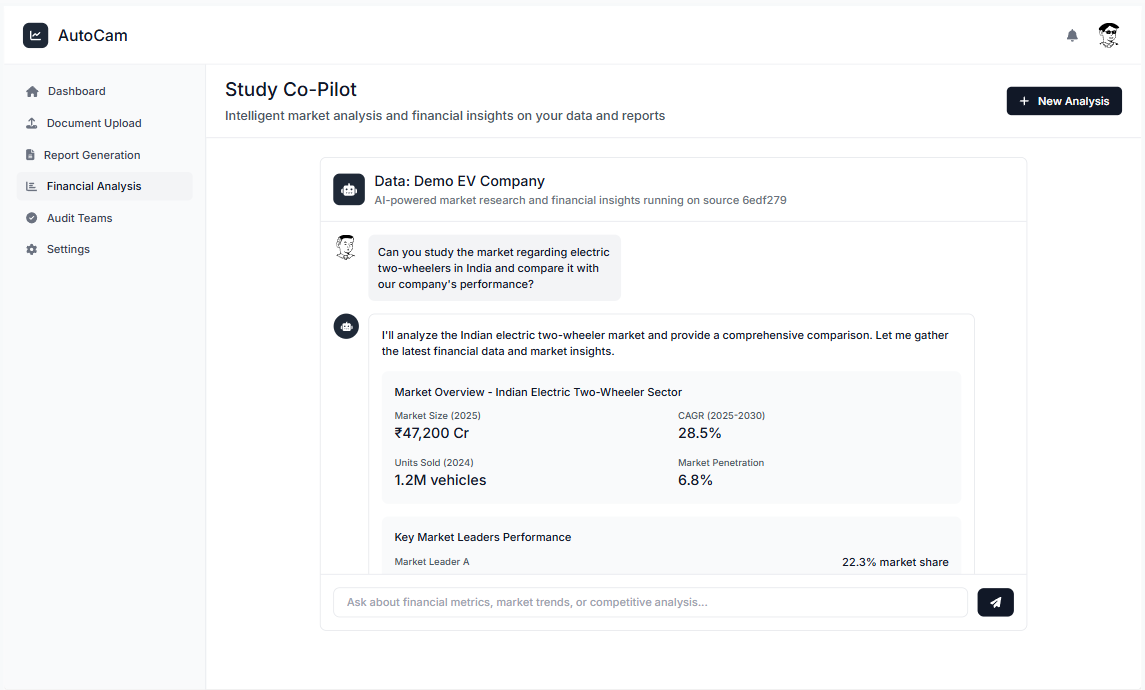Click the robot icon beside Data title
1145x690 pixels.
click(x=349, y=189)
